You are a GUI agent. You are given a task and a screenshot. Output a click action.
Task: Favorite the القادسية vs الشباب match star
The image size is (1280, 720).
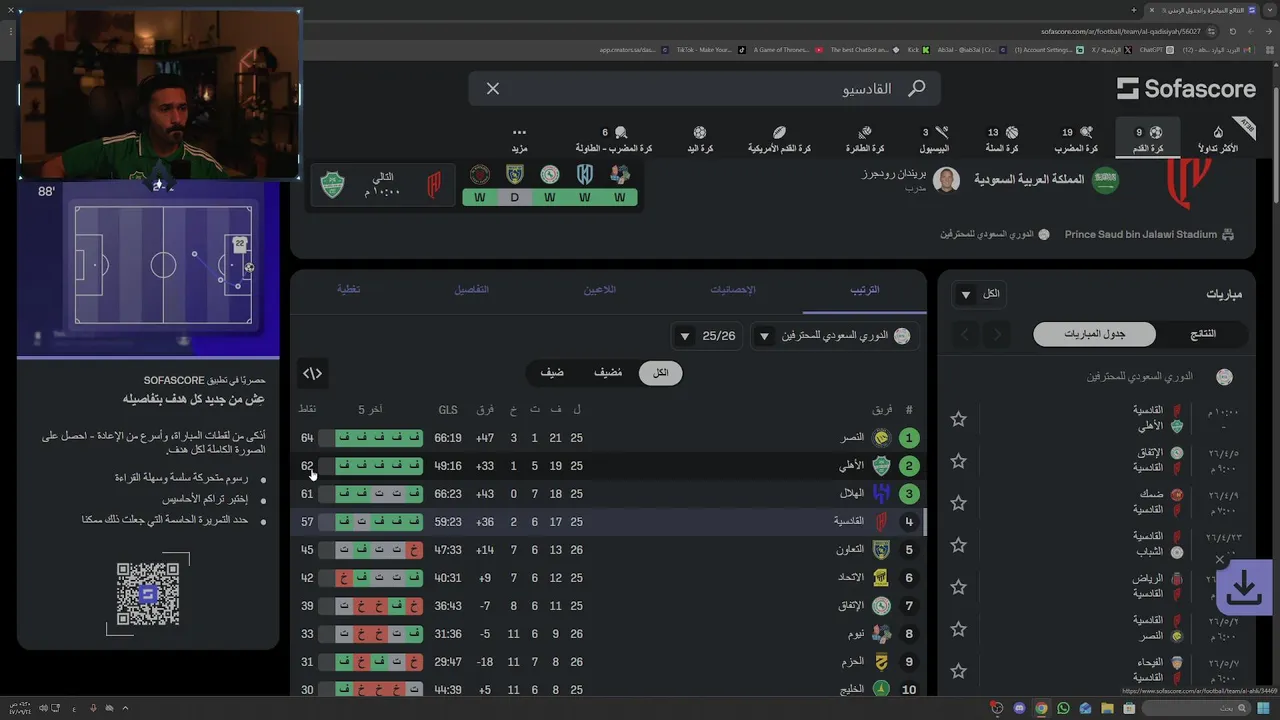[x=959, y=545]
